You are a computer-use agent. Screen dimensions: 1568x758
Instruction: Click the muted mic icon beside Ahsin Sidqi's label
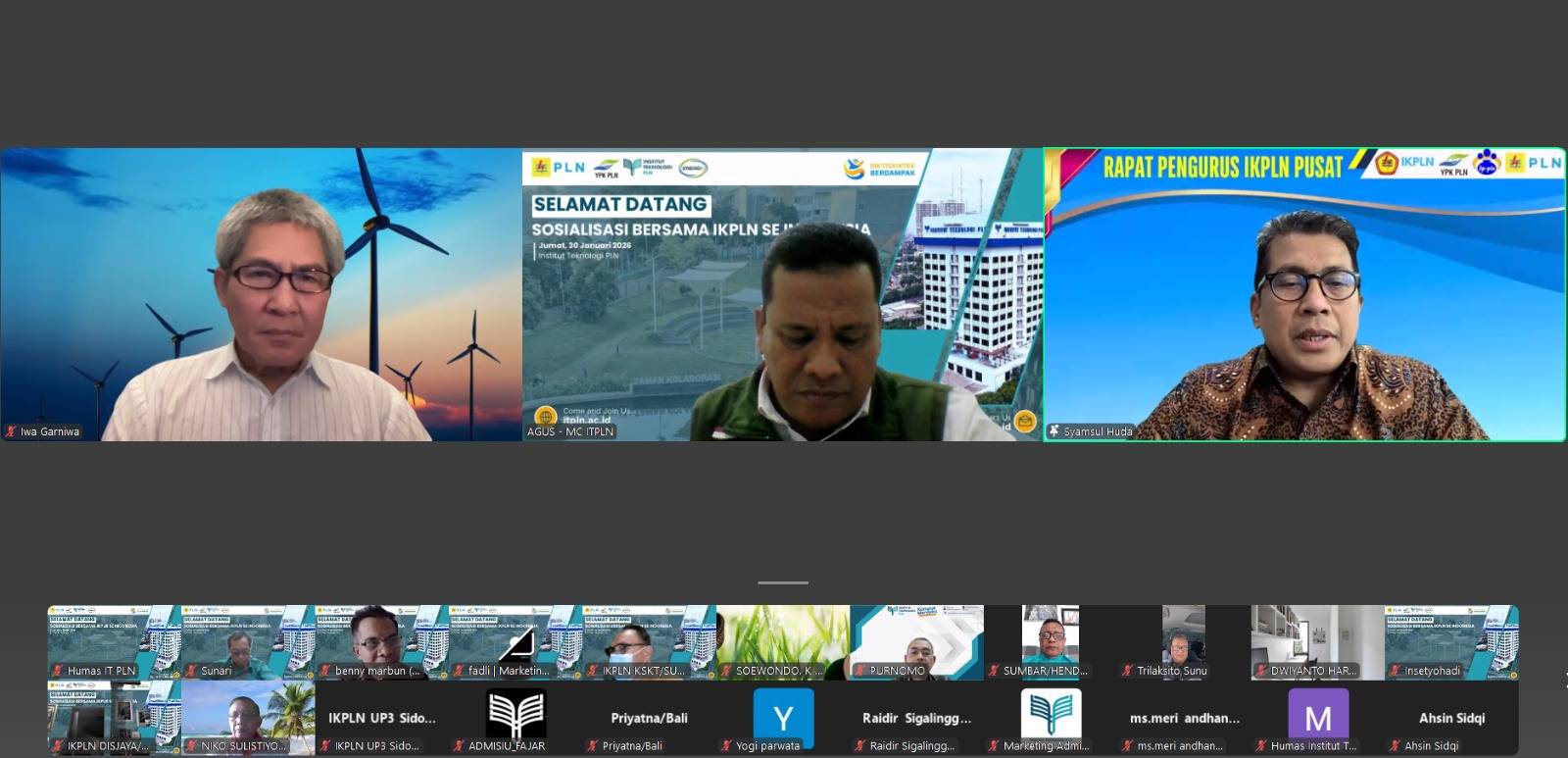1396,746
